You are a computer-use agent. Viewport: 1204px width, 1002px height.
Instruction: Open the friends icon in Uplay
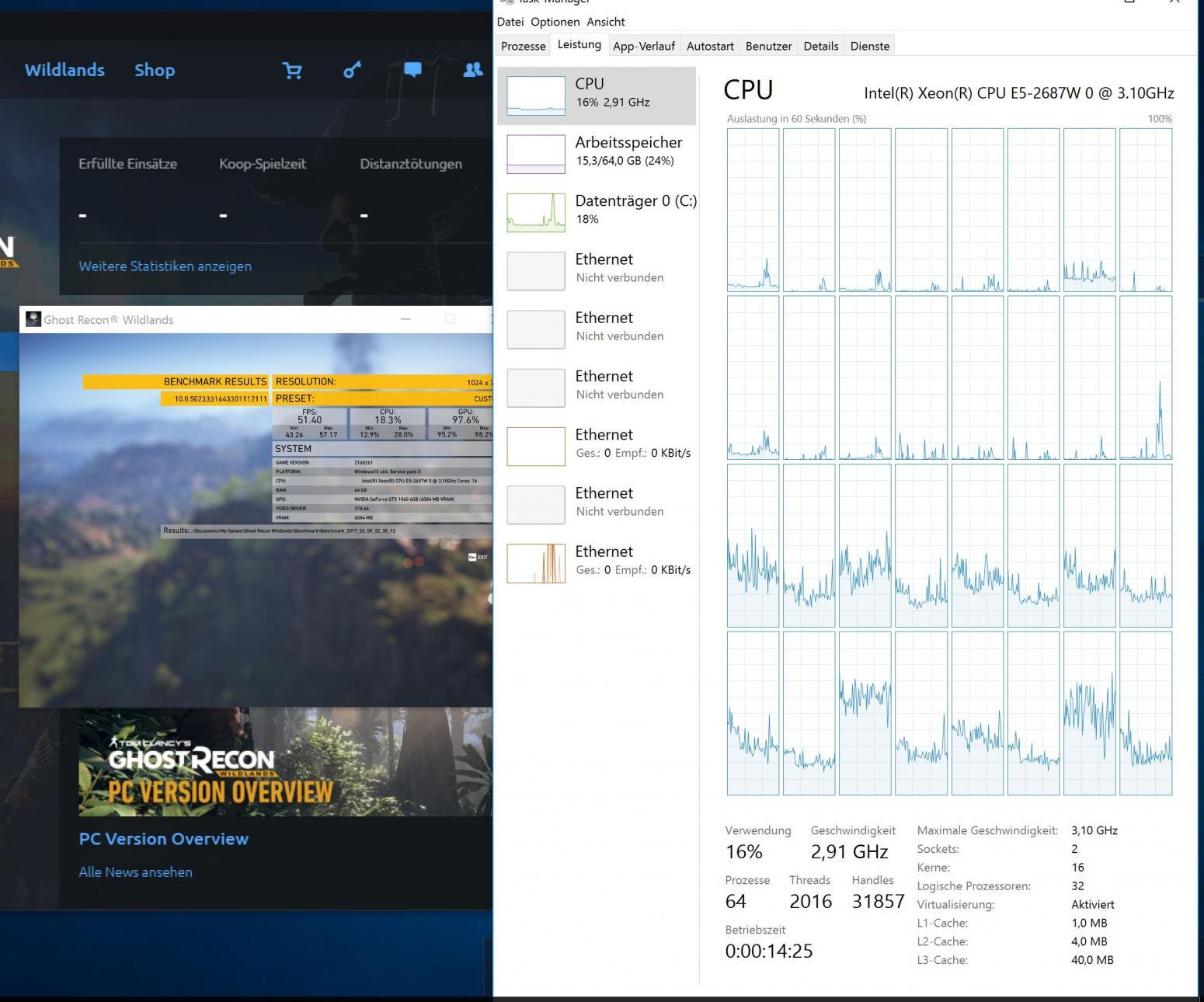[472, 70]
